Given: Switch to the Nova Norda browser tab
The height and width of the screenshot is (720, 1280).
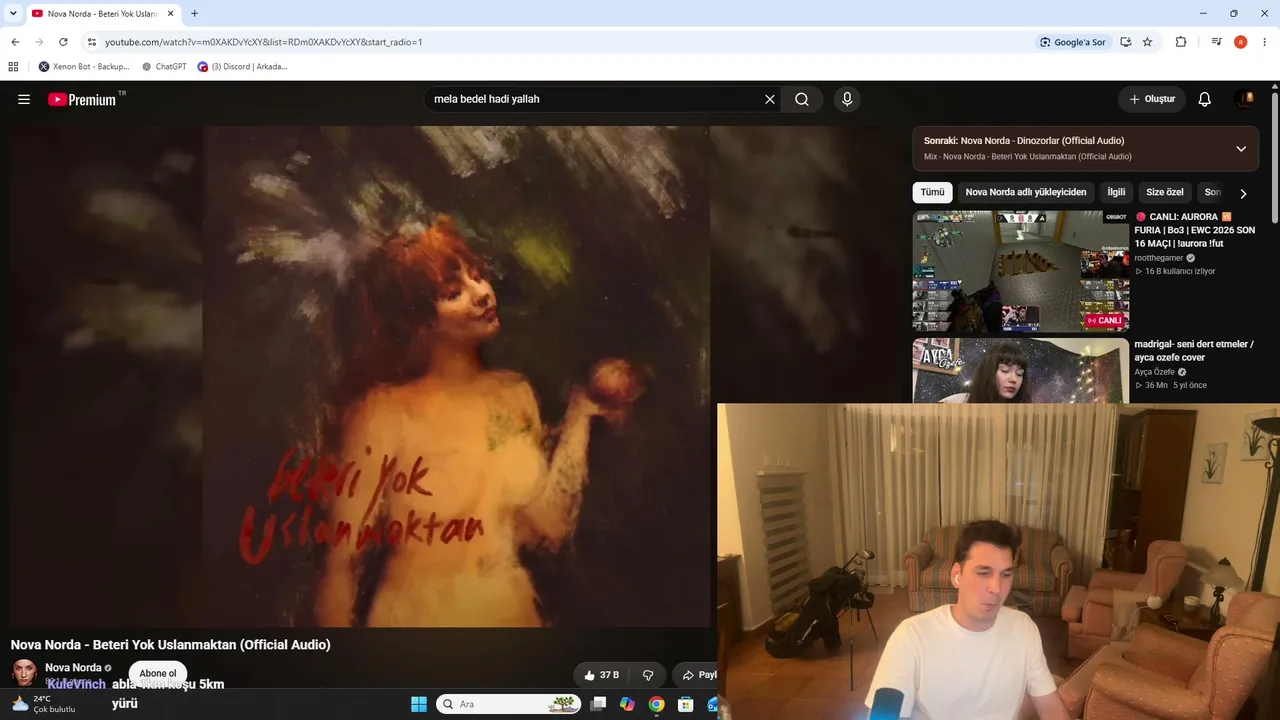Looking at the screenshot, I should pos(102,14).
